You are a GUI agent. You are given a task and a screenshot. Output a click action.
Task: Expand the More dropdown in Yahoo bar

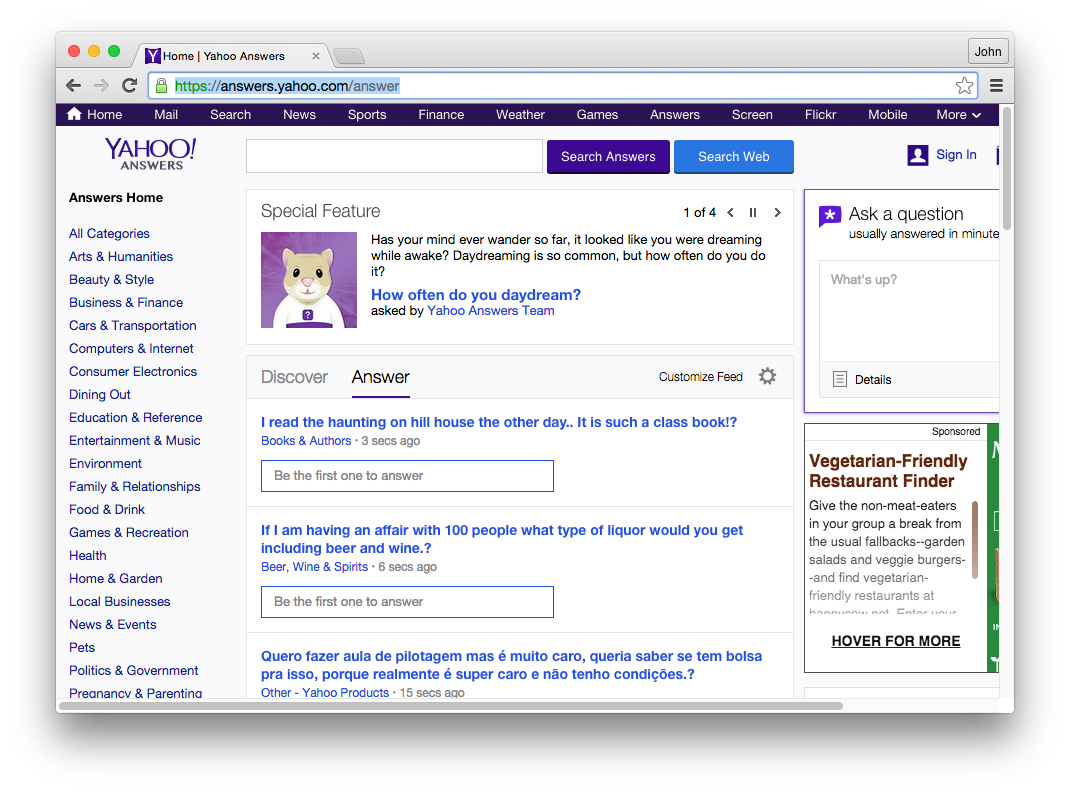click(959, 115)
